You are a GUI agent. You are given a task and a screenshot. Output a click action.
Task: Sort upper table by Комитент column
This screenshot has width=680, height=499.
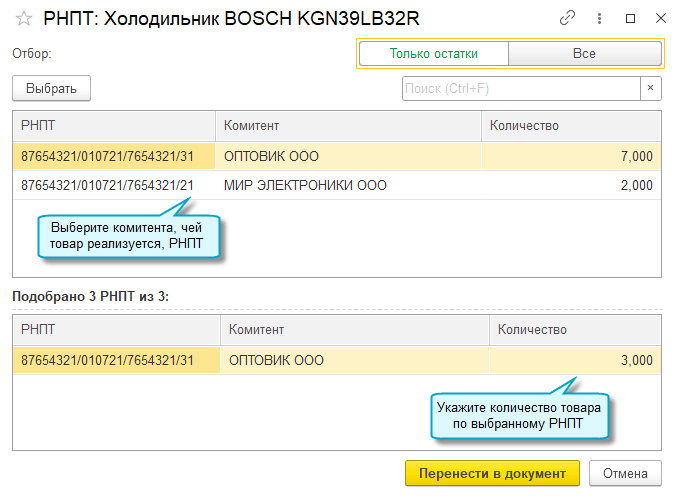coord(348,126)
